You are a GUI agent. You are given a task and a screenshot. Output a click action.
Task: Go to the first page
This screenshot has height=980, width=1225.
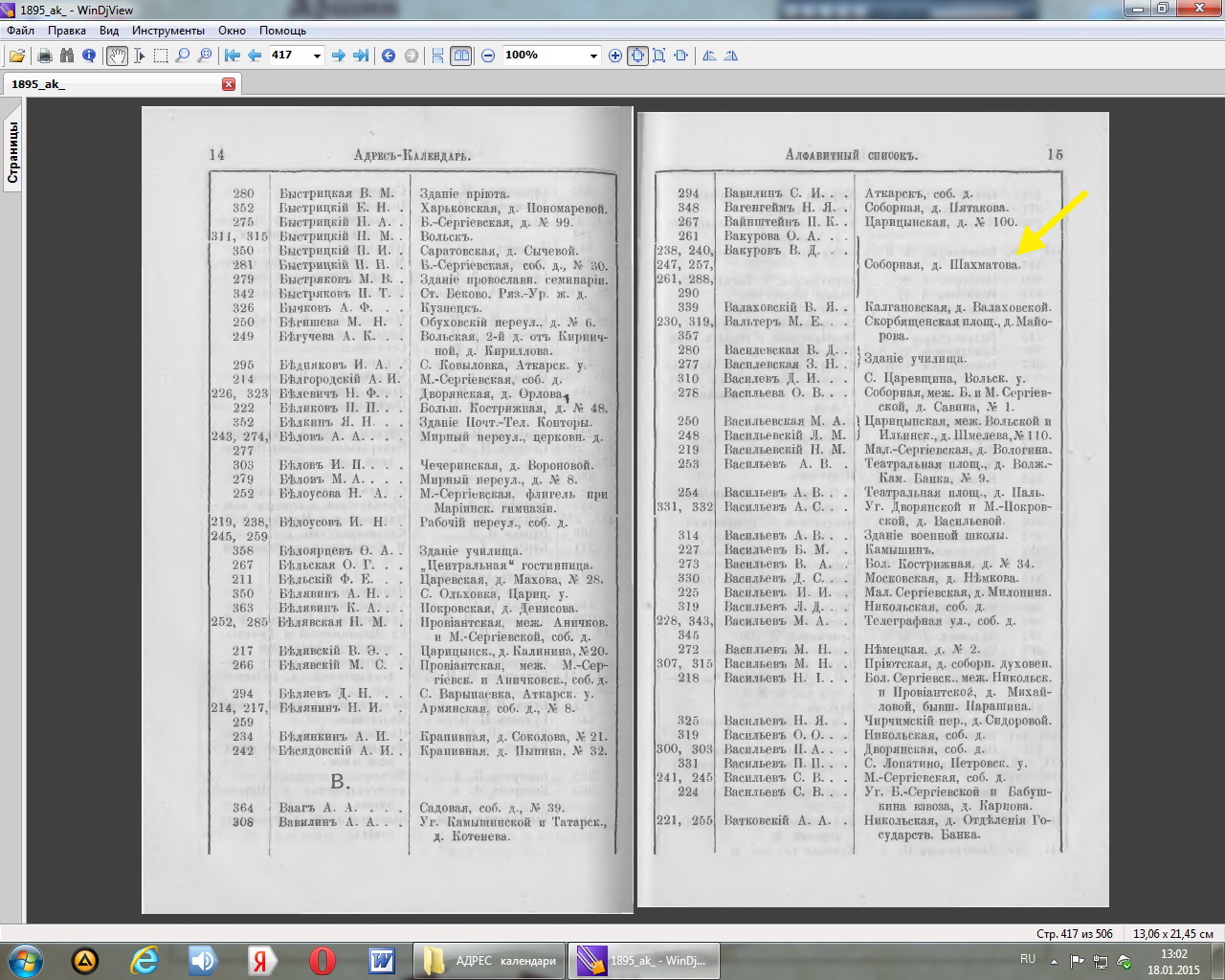click(233, 56)
